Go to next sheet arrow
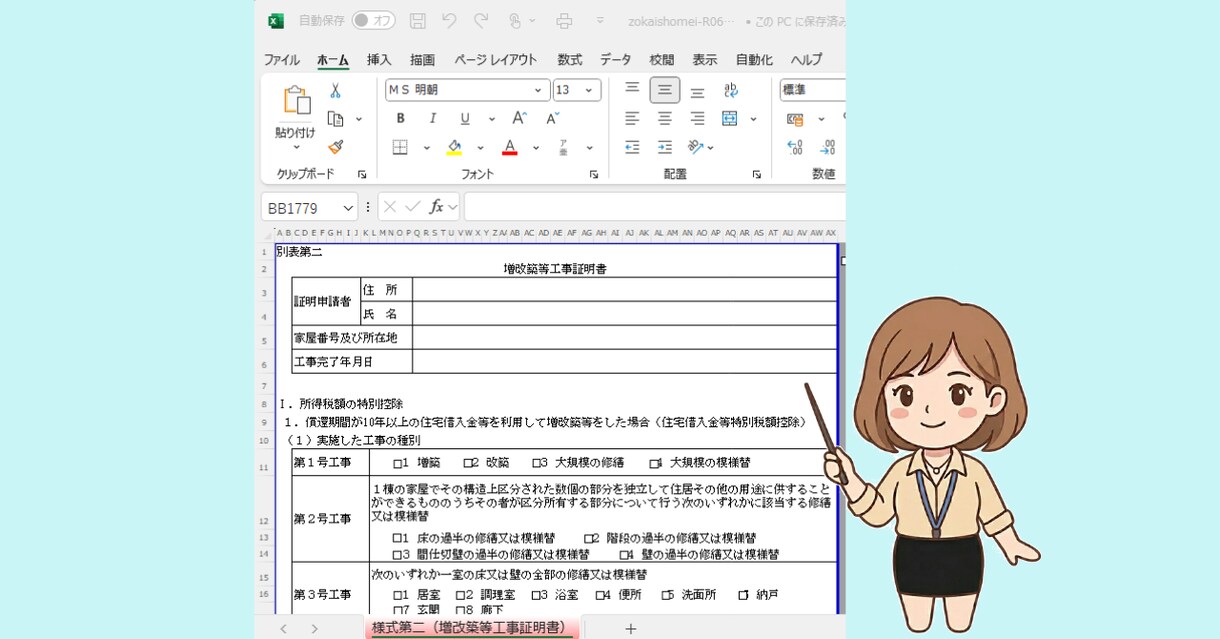 click(x=314, y=628)
